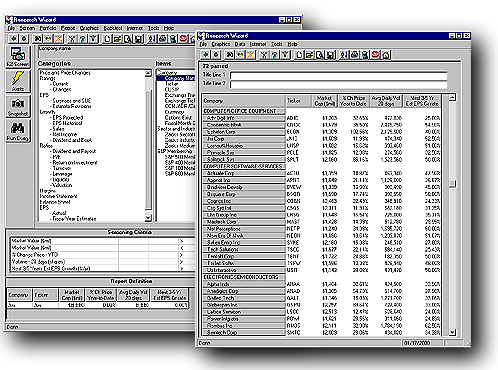498x370 pixels.
Task: Click scroll-up arrow of front window results table
Action: click(x=452, y=97)
